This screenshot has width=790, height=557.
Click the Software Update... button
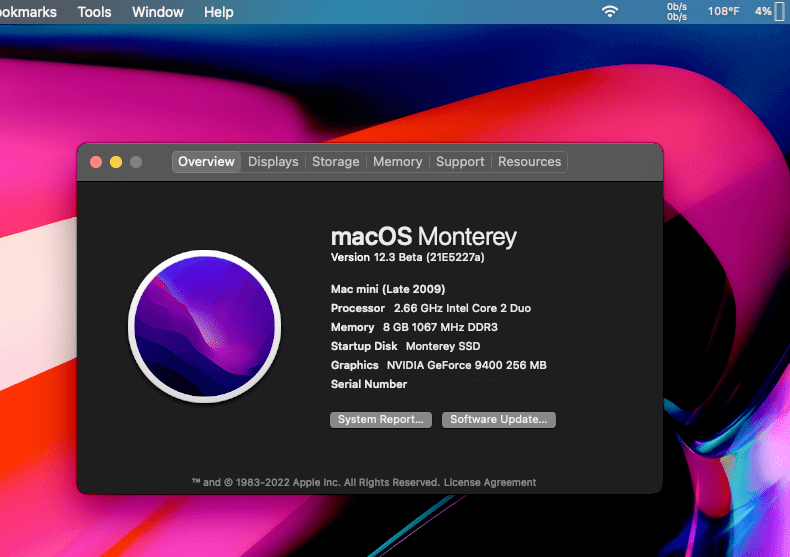coord(499,420)
